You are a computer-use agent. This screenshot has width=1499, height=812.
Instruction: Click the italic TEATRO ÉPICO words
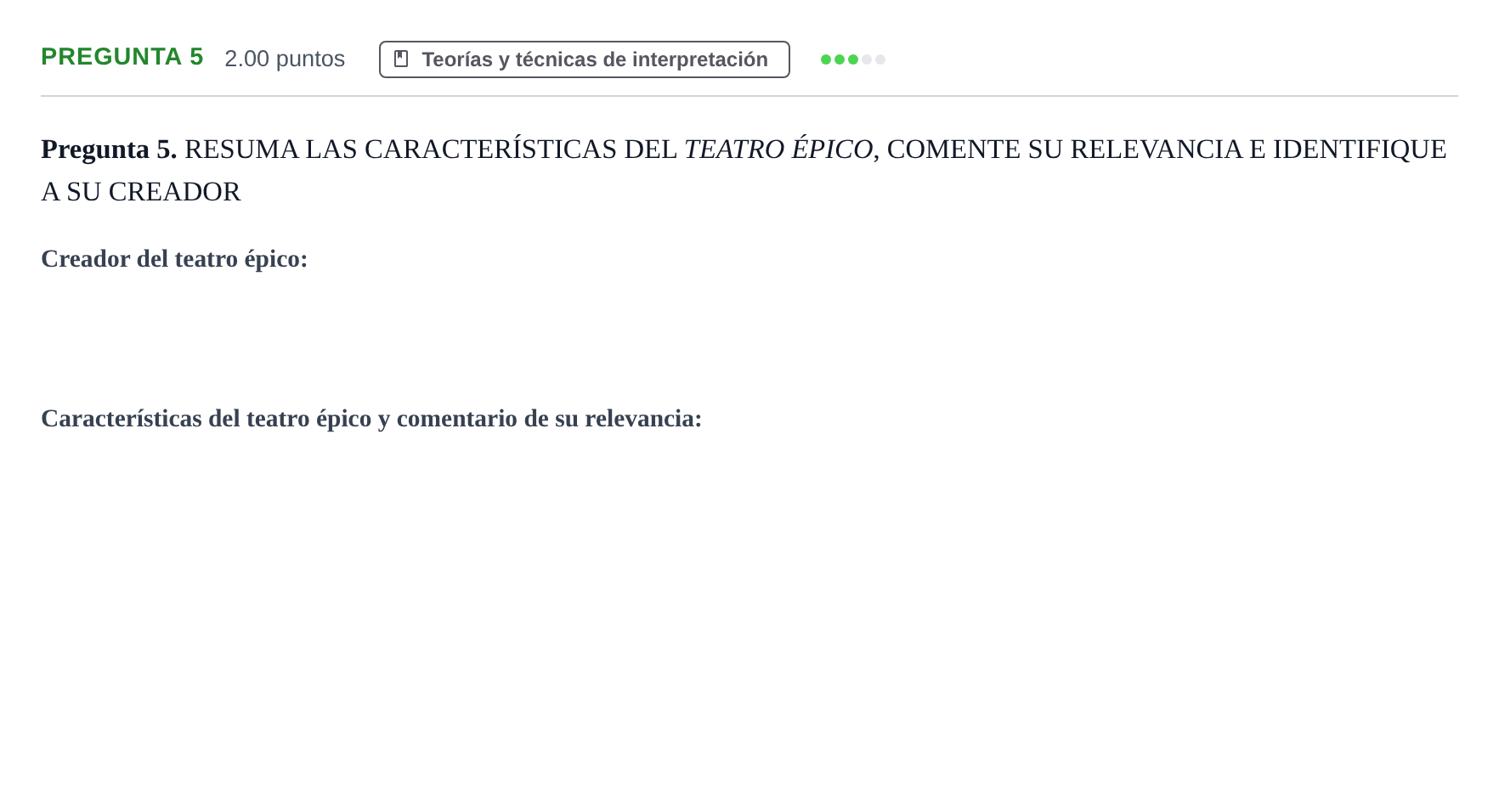pos(778,149)
